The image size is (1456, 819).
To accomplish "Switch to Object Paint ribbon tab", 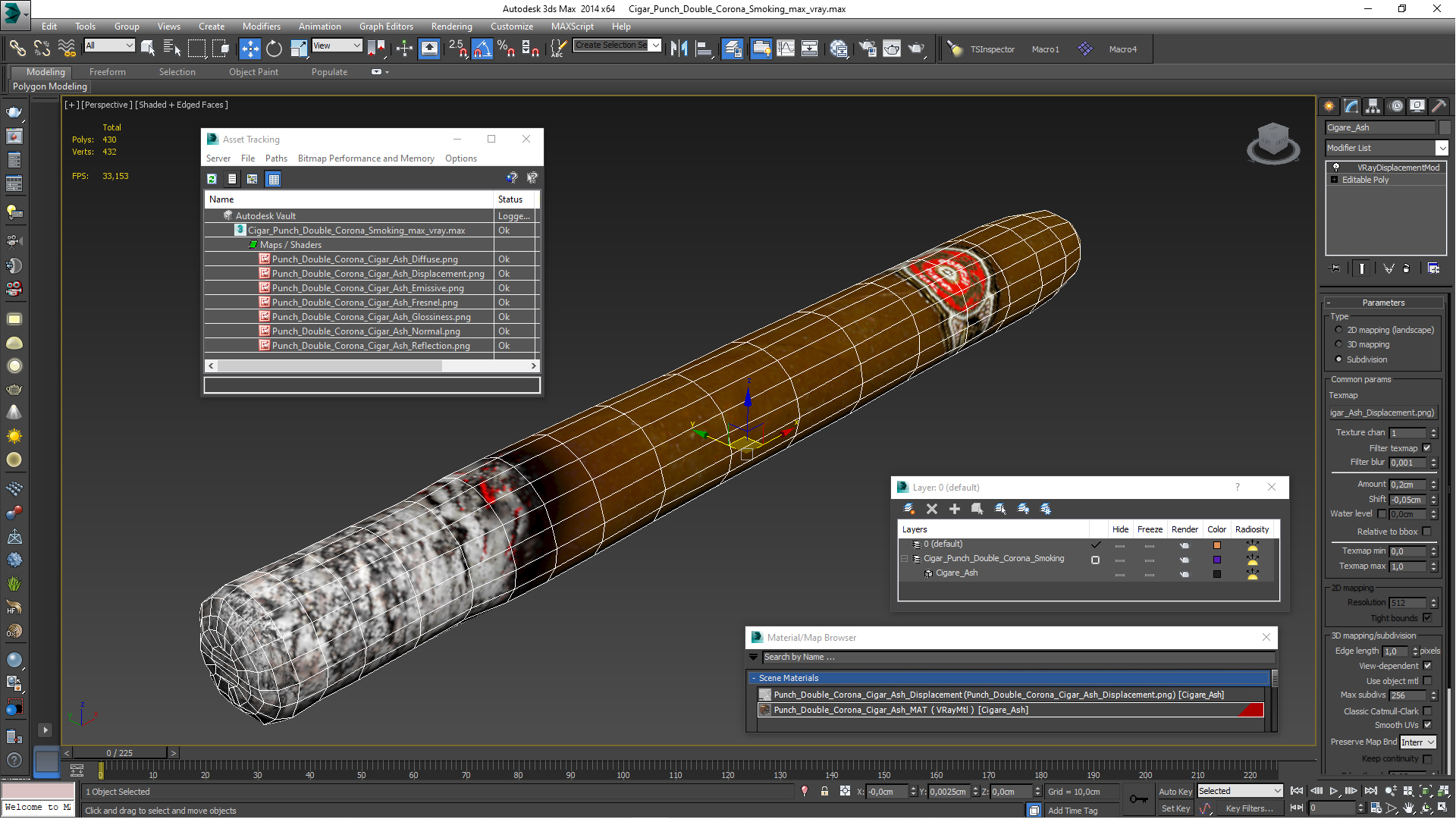I will tap(253, 72).
